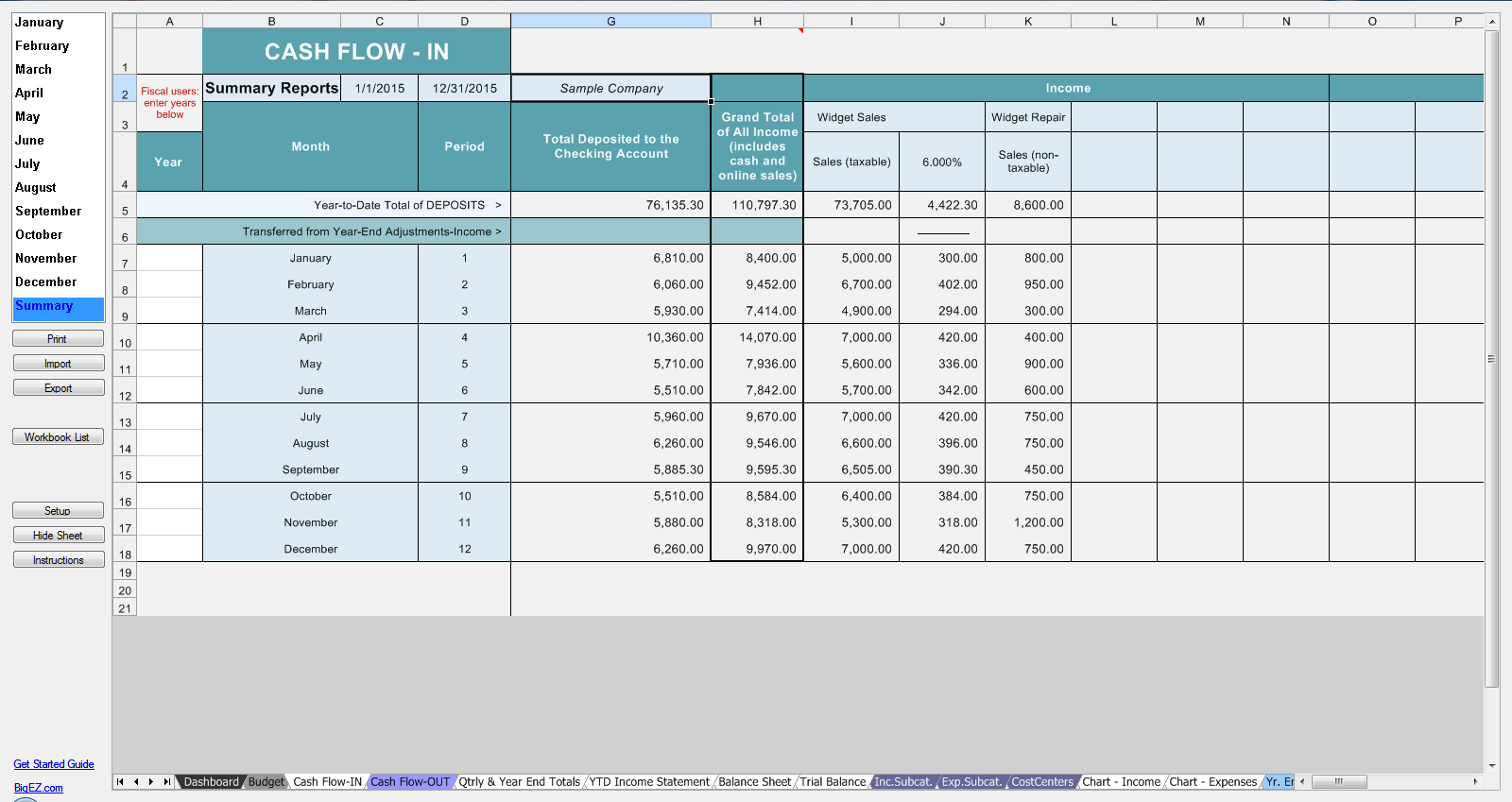Select November widget repair 1,200.00
The height and width of the screenshot is (802, 1512).
click(1028, 522)
